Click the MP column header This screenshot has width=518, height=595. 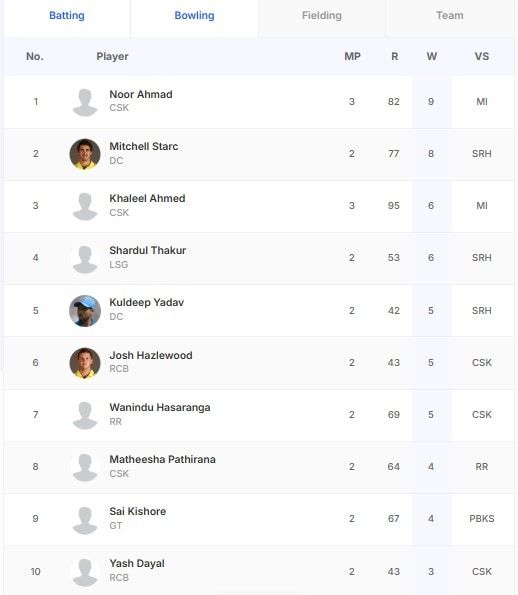click(352, 57)
